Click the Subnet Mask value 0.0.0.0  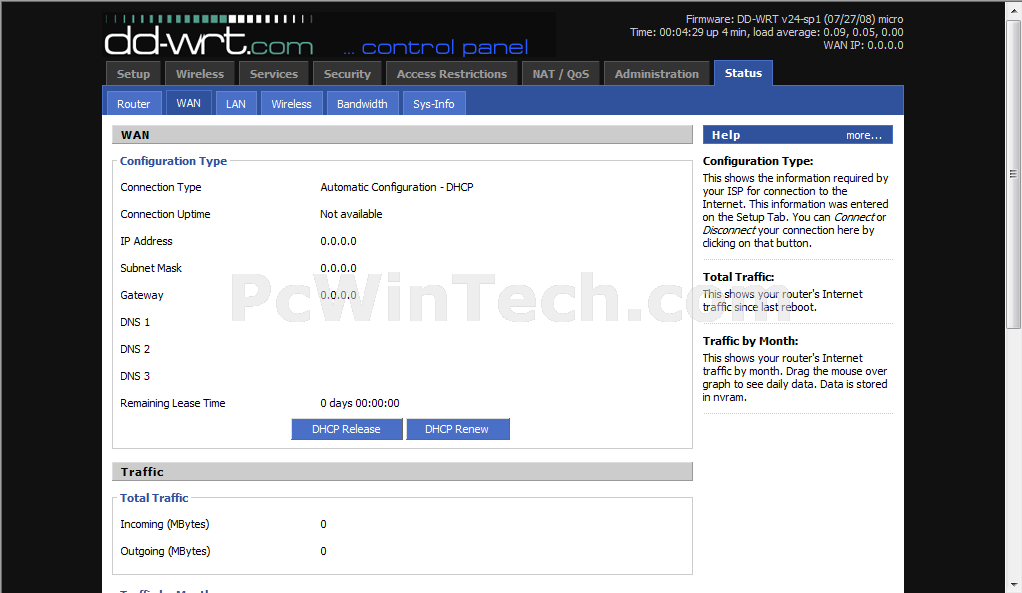tap(338, 268)
